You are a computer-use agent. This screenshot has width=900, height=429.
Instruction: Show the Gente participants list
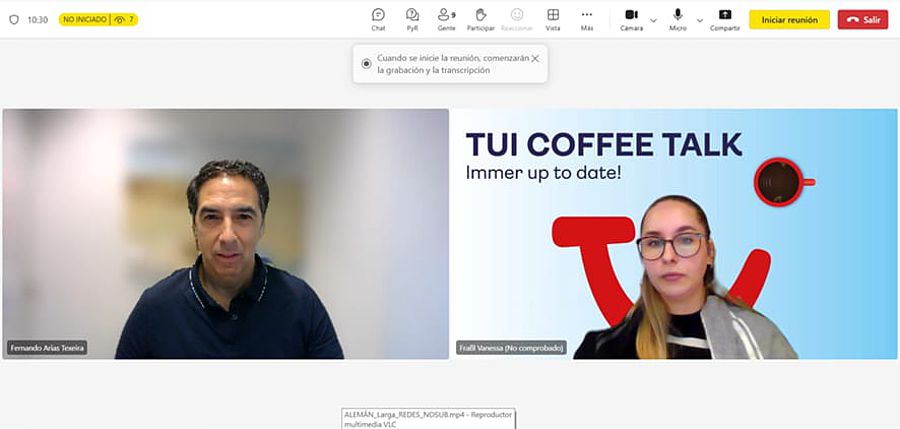446,19
